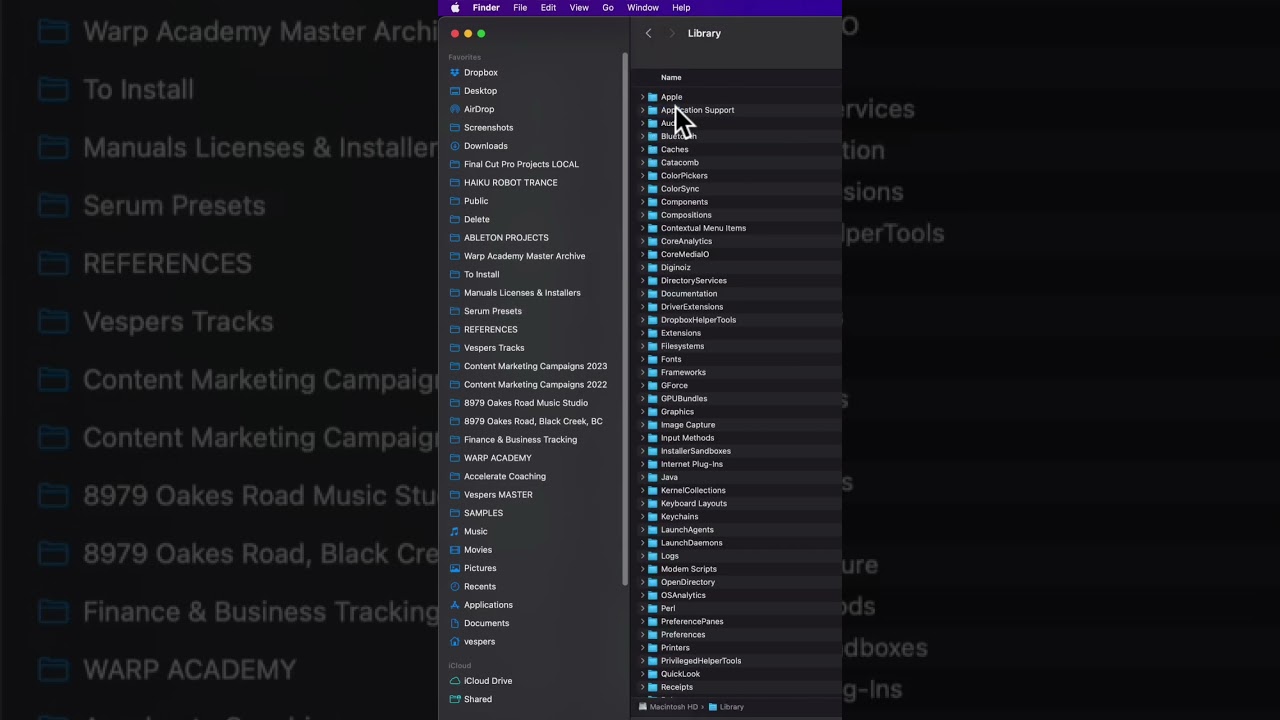Click the Documents sidebar icon
Image resolution: width=1280 pixels, height=720 pixels.
(x=455, y=623)
